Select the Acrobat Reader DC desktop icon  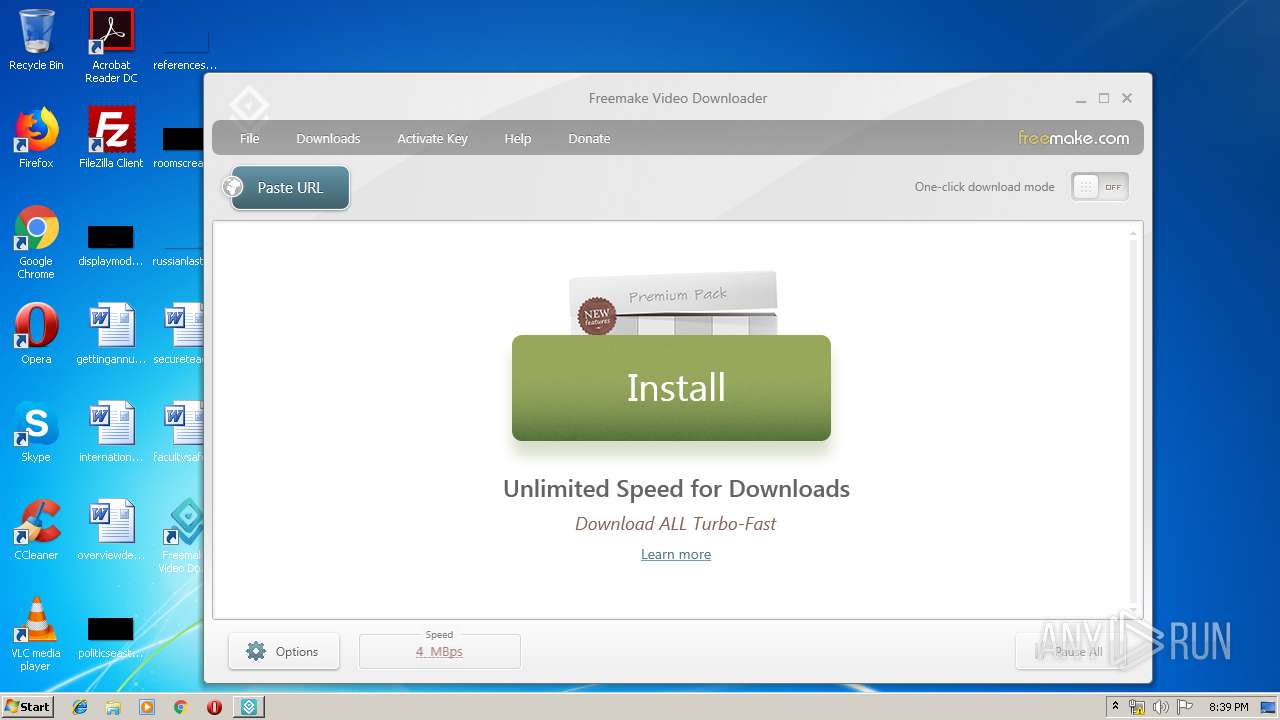pos(111,46)
